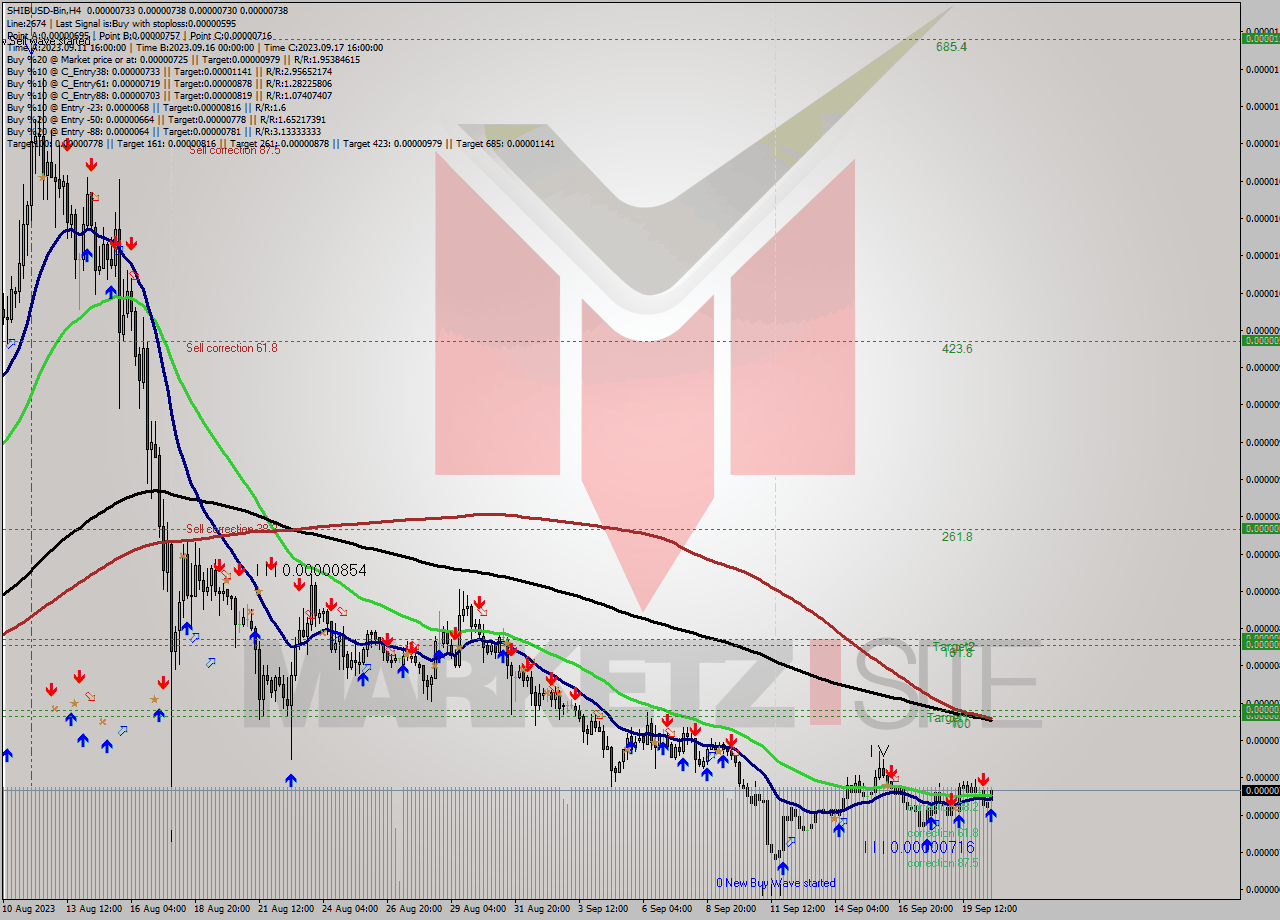Click the current price tag on the price axis
Viewport: 1280px width, 920px height.
point(1260,790)
